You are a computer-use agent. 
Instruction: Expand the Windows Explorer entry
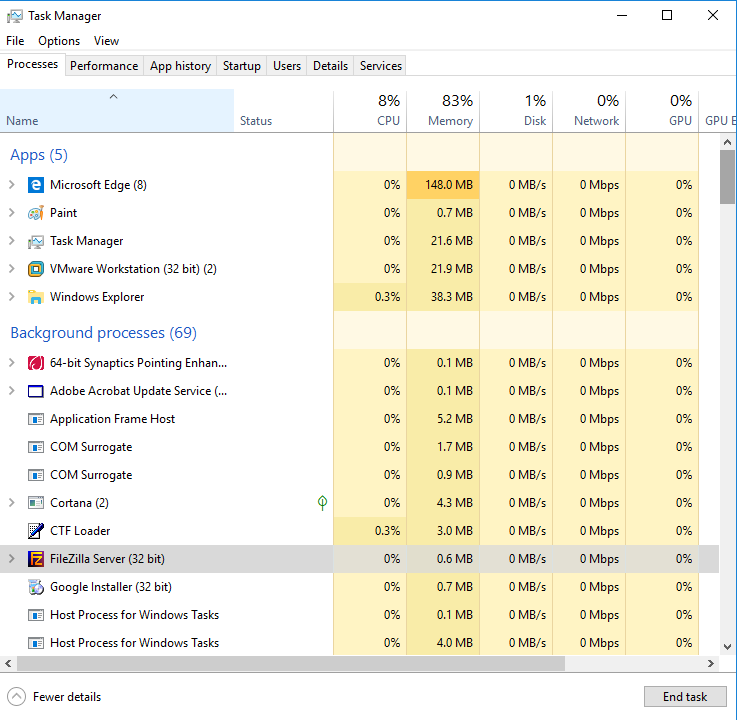pyautogui.click(x=12, y=297)
